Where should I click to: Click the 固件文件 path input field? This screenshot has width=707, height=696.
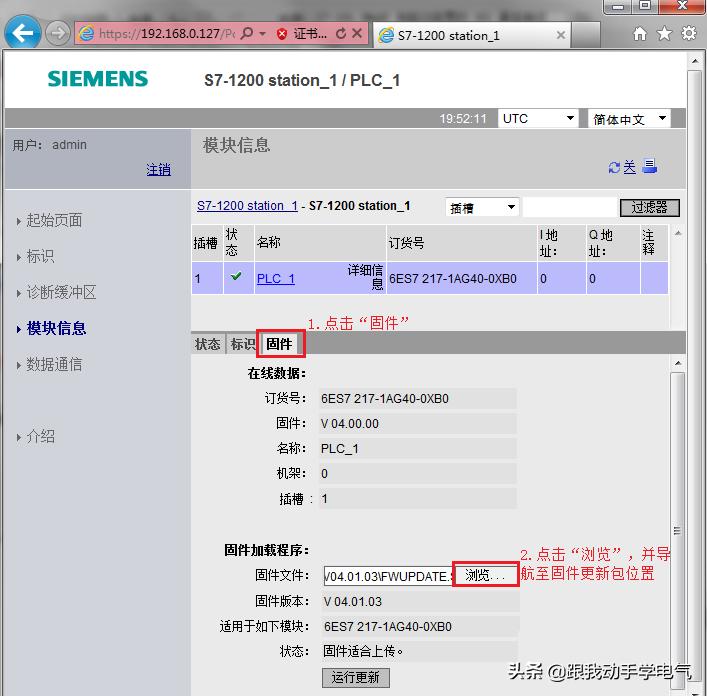388,576
